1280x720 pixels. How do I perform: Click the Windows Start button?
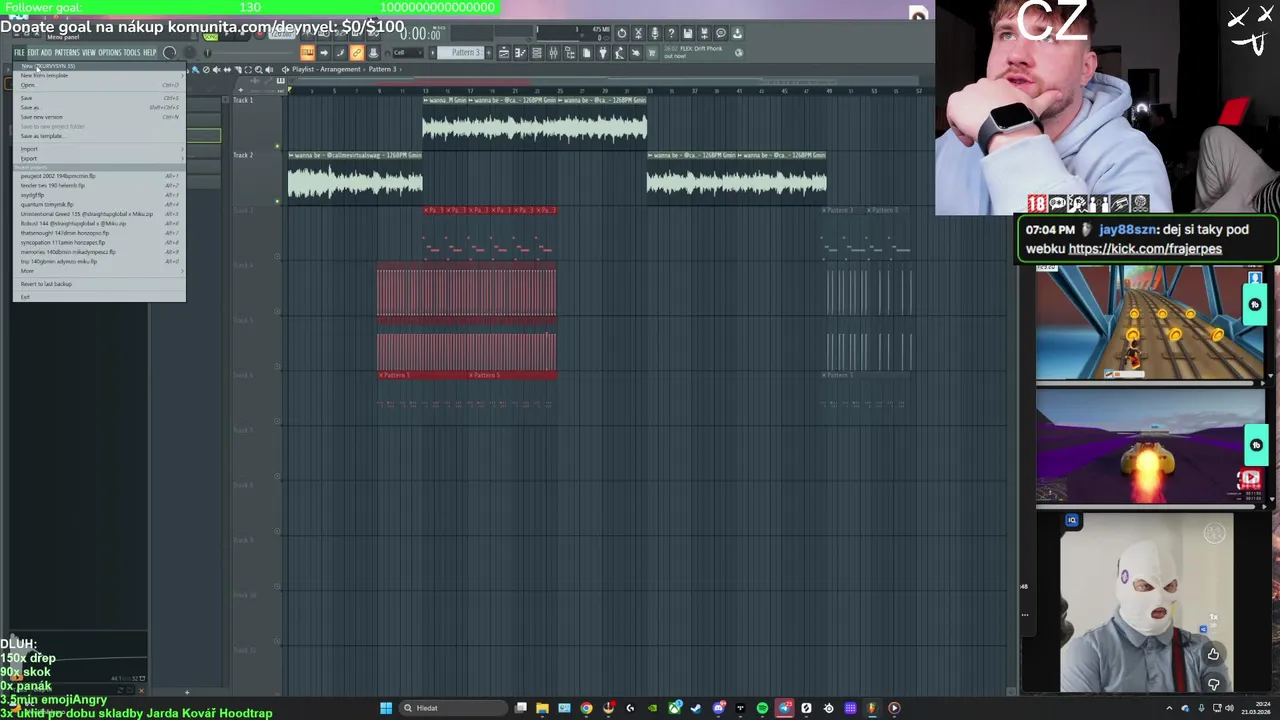386,708
